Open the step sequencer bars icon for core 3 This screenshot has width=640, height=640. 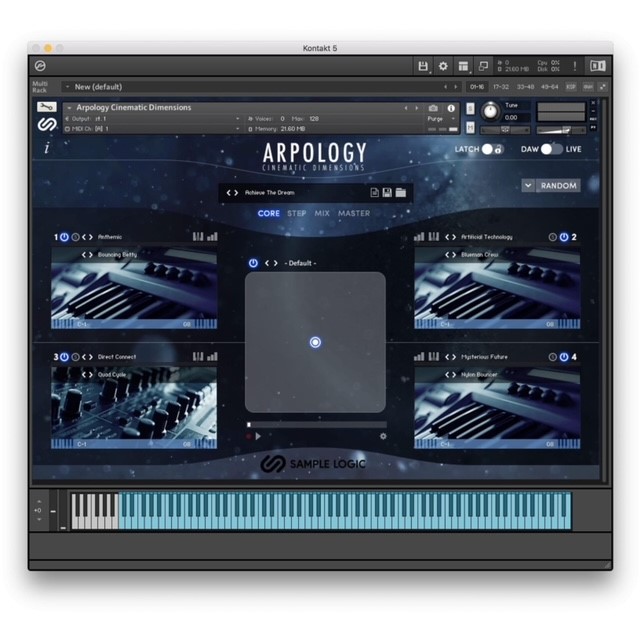(198, 356)
